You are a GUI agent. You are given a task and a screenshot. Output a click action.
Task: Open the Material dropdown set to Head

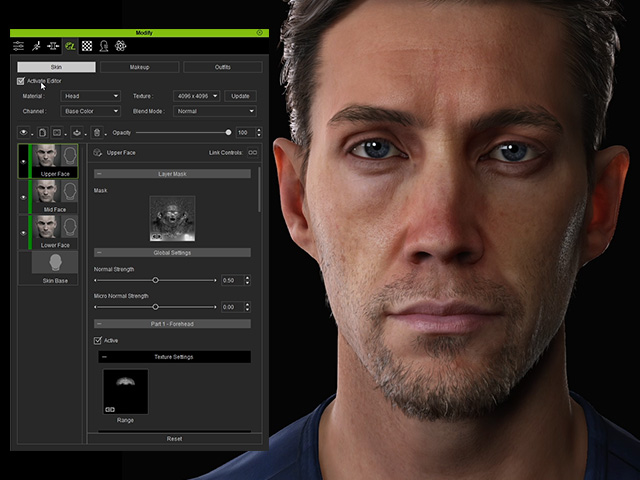tap(90, 96)
